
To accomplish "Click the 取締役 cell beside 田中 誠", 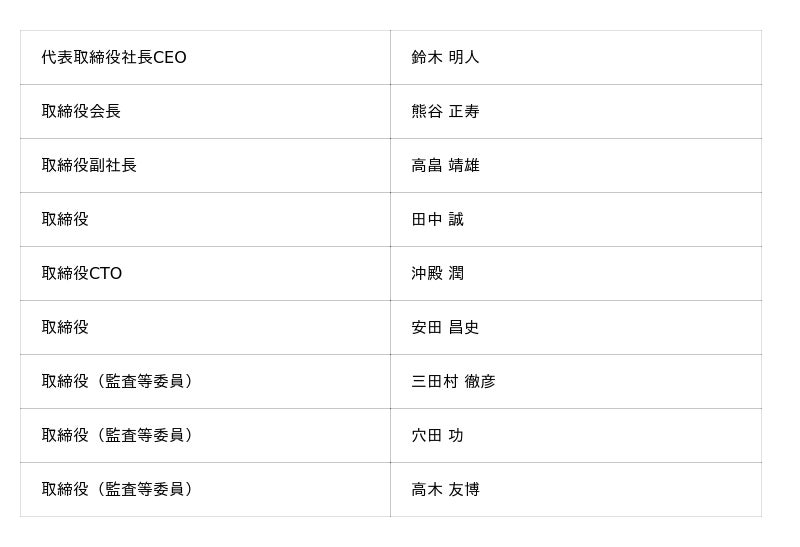I will (65, 220).
